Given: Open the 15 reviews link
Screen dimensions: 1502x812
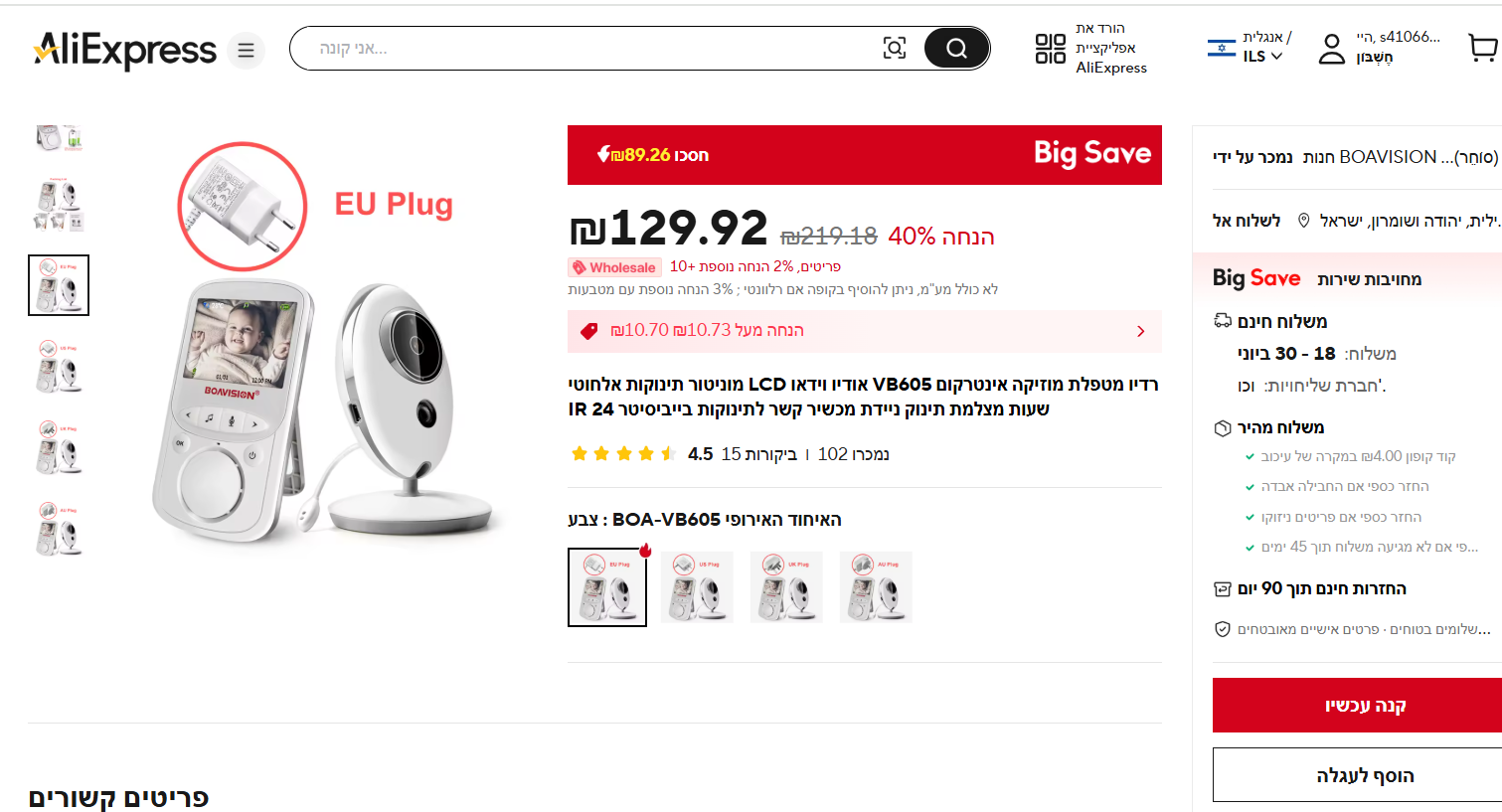Looking at the screenshot, I should [758, 454].
